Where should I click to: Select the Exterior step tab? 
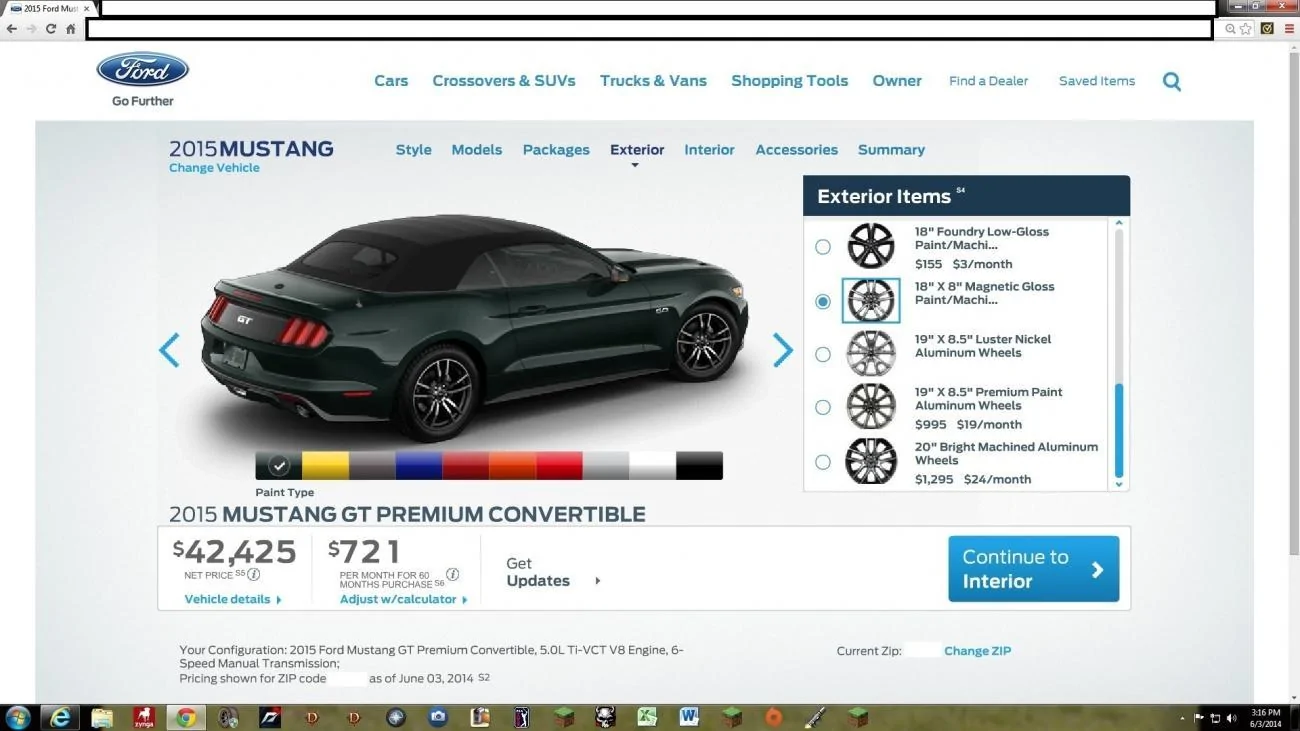pyautogui.click(x=637, y=150)
